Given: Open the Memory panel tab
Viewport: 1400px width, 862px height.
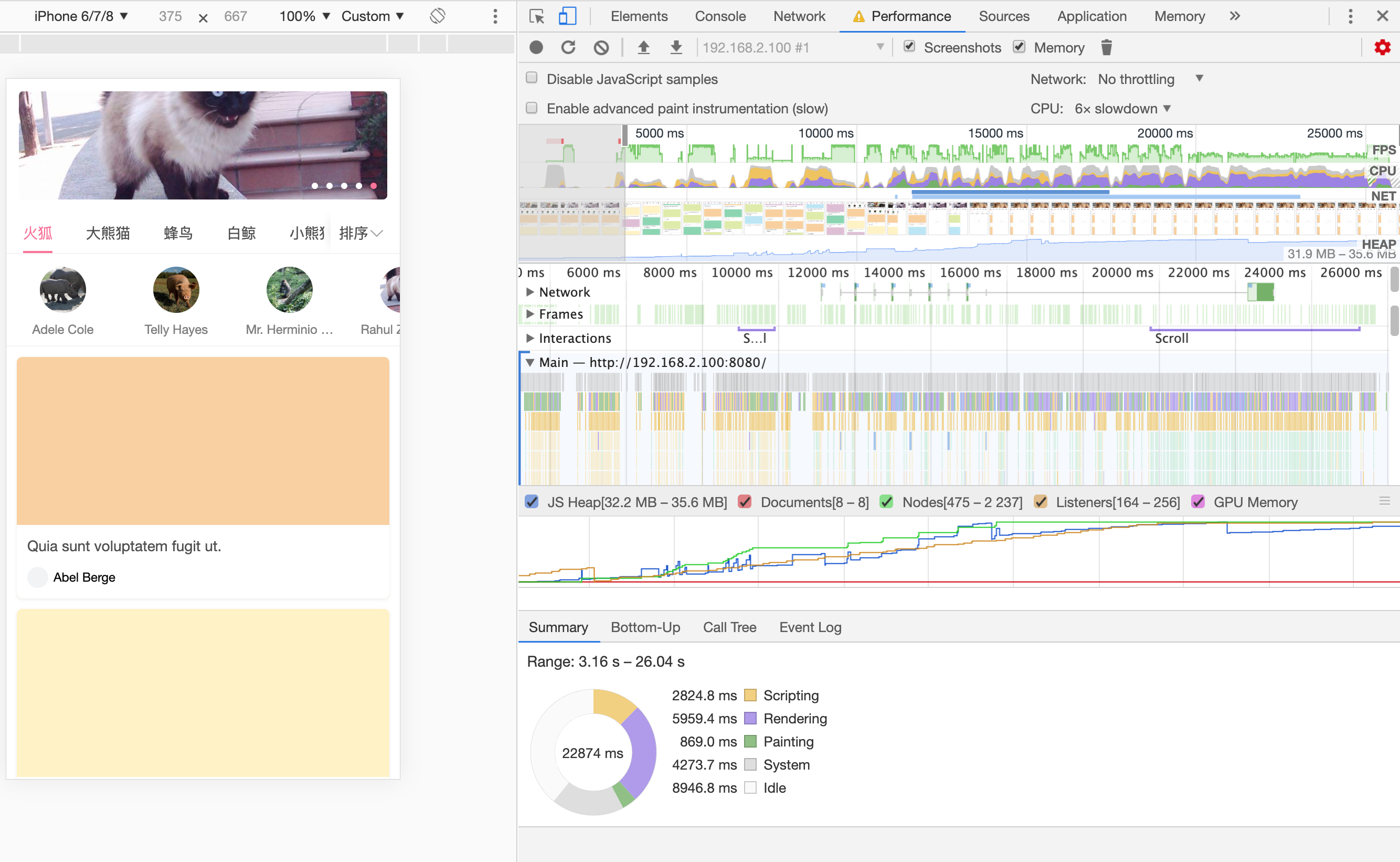Looking at the screenshot, I should coord(1179,16).
